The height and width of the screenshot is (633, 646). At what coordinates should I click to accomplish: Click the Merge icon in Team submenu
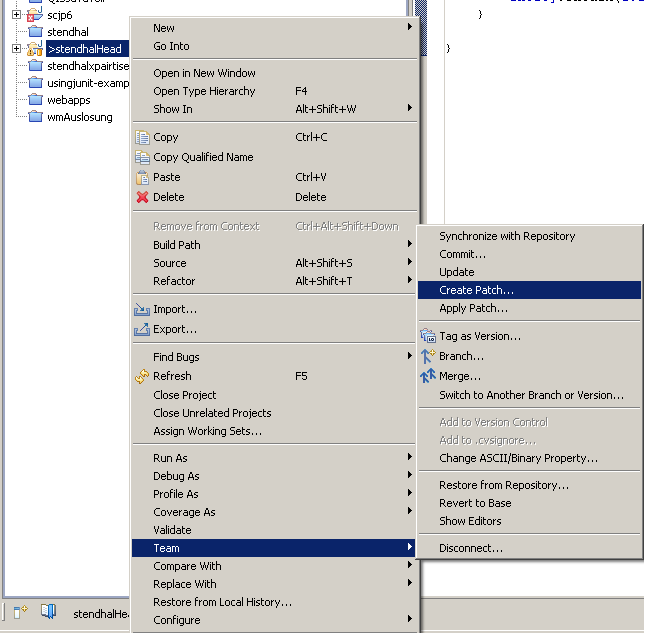pyautogui.click(x=428, y=376)
